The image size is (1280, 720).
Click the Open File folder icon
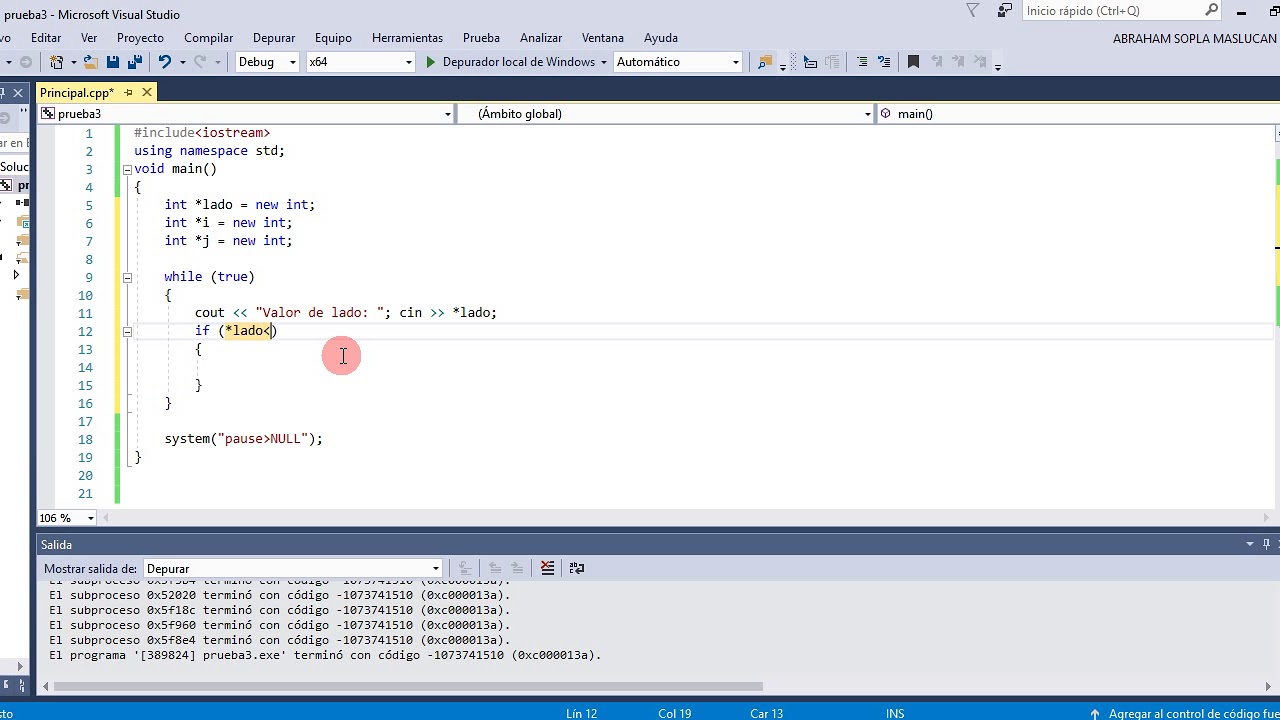pyautogui.click(x=90, y=62)
